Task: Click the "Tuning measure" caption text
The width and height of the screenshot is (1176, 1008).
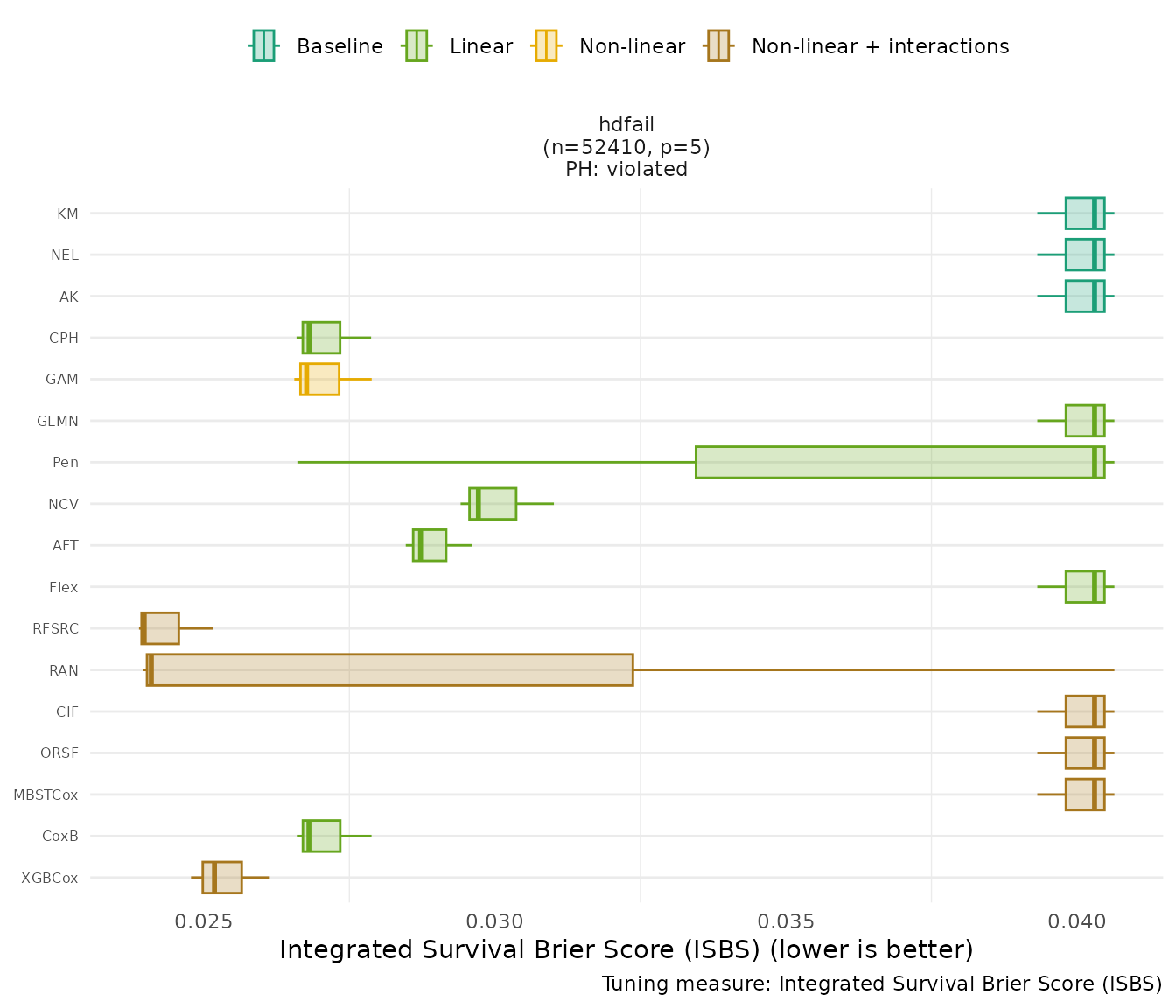Action: tap(881, 983)
